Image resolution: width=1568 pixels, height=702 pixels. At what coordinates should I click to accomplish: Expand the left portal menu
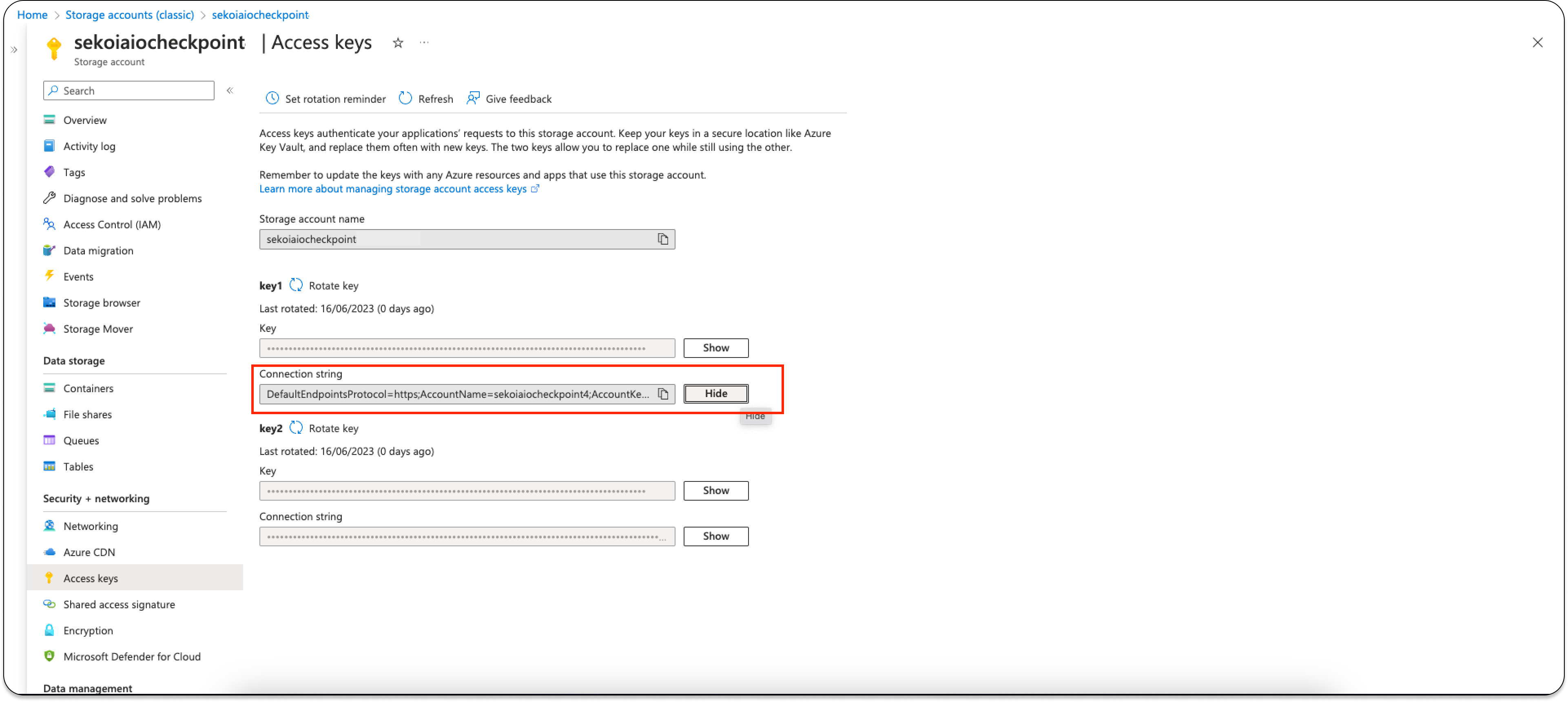point(14,50)
